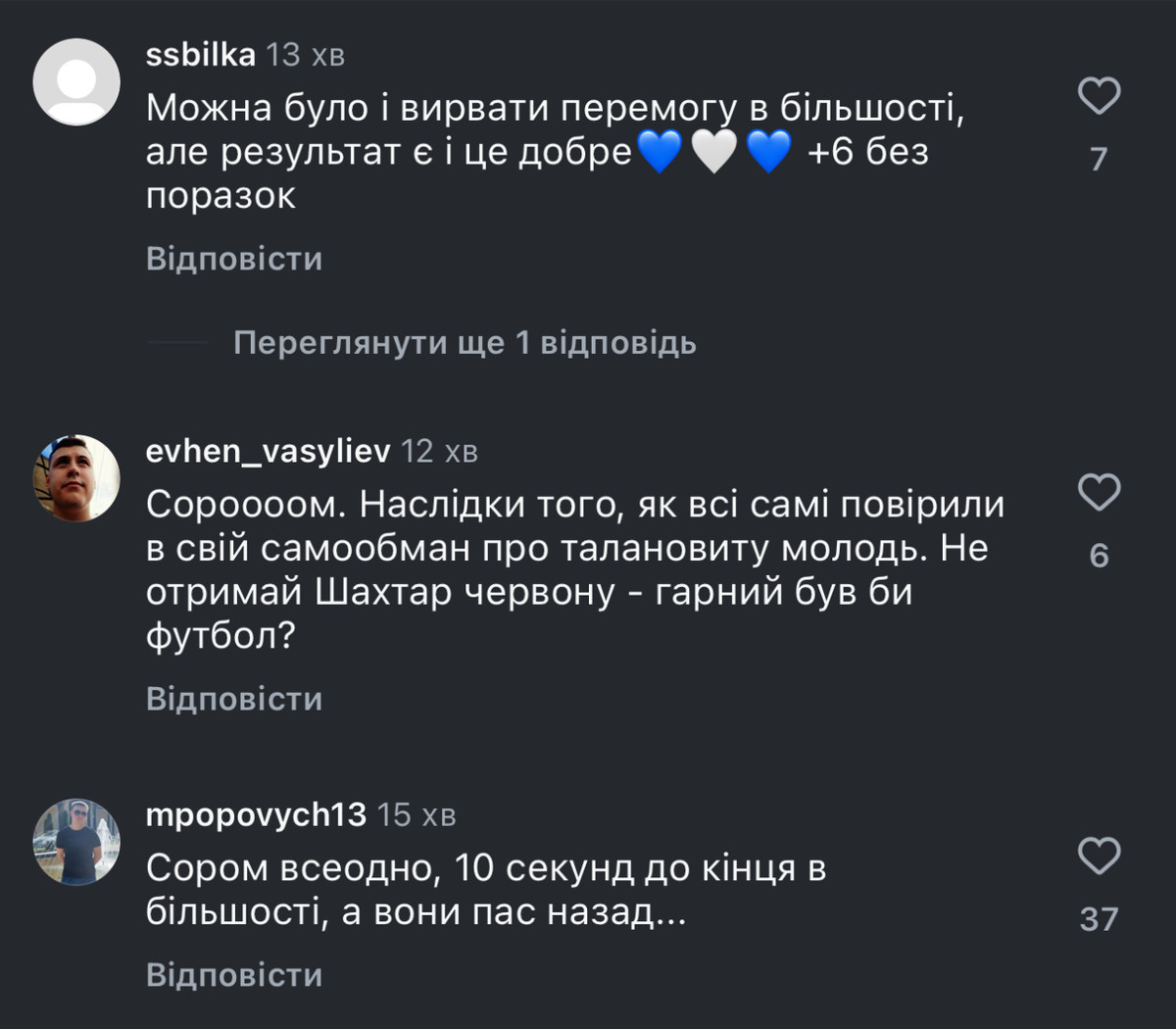Like the comment by mpopovych13

click(x=1099, y=857)
